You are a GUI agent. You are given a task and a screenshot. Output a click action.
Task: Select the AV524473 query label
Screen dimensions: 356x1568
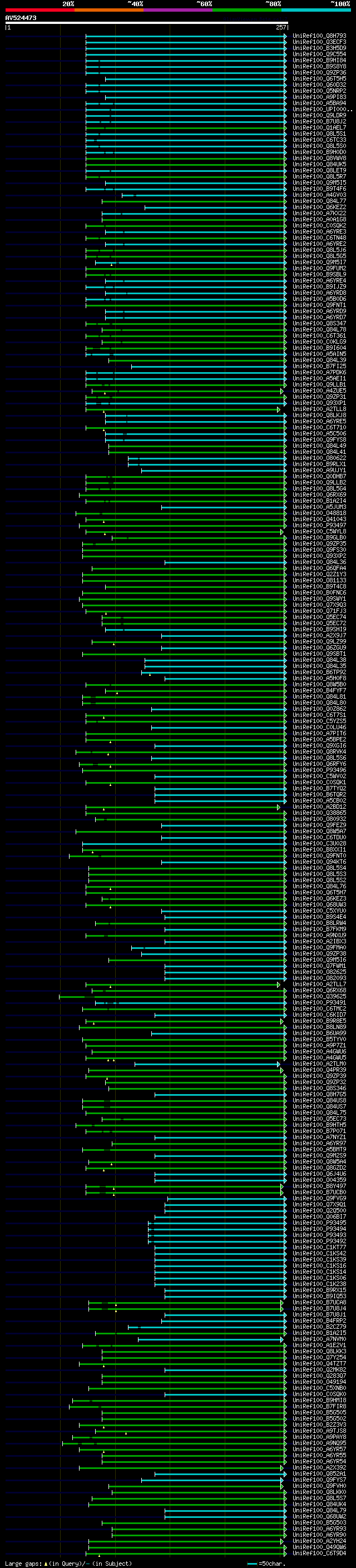21,18
